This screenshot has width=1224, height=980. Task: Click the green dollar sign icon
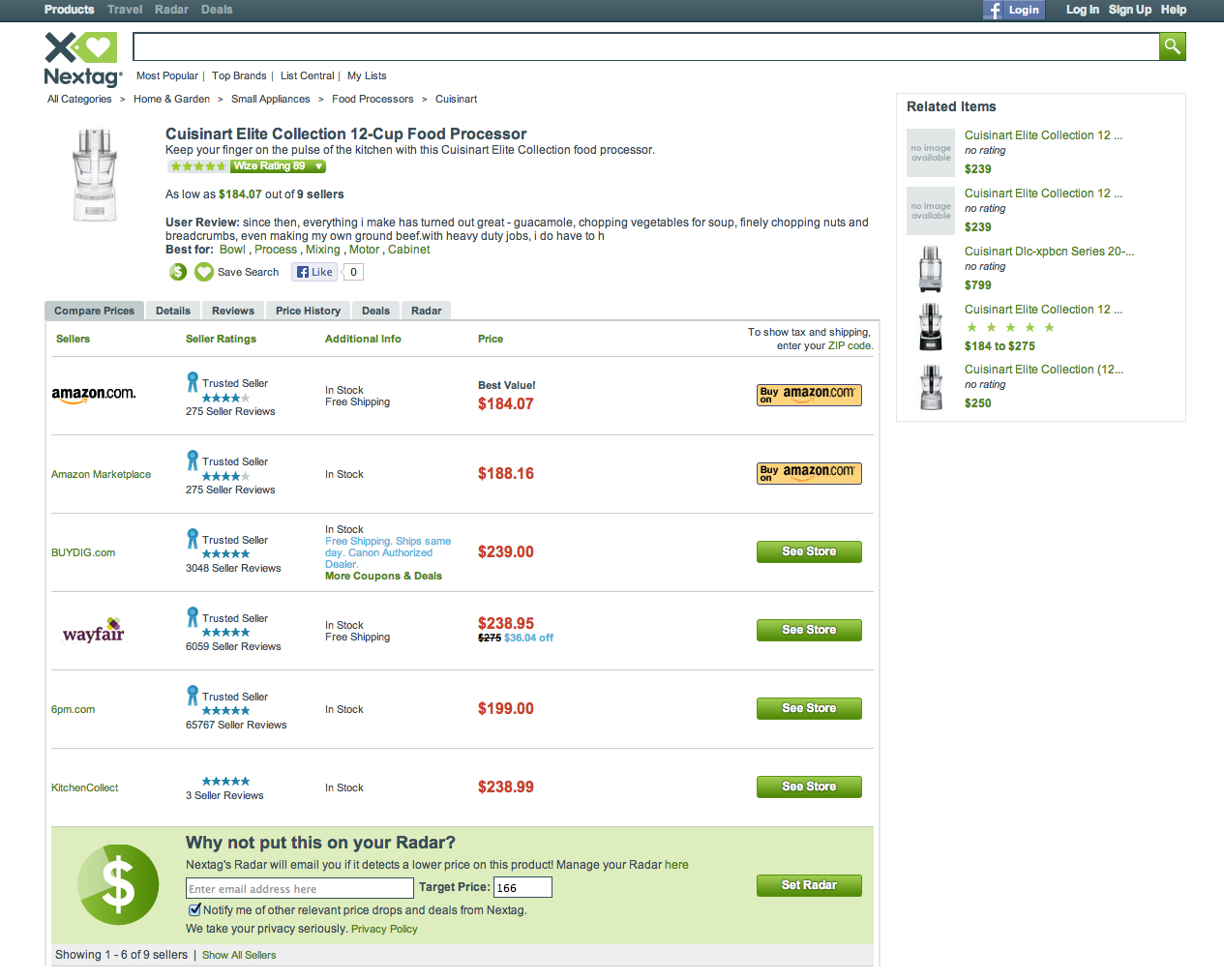pyautogui.click(x=178, y=272)
